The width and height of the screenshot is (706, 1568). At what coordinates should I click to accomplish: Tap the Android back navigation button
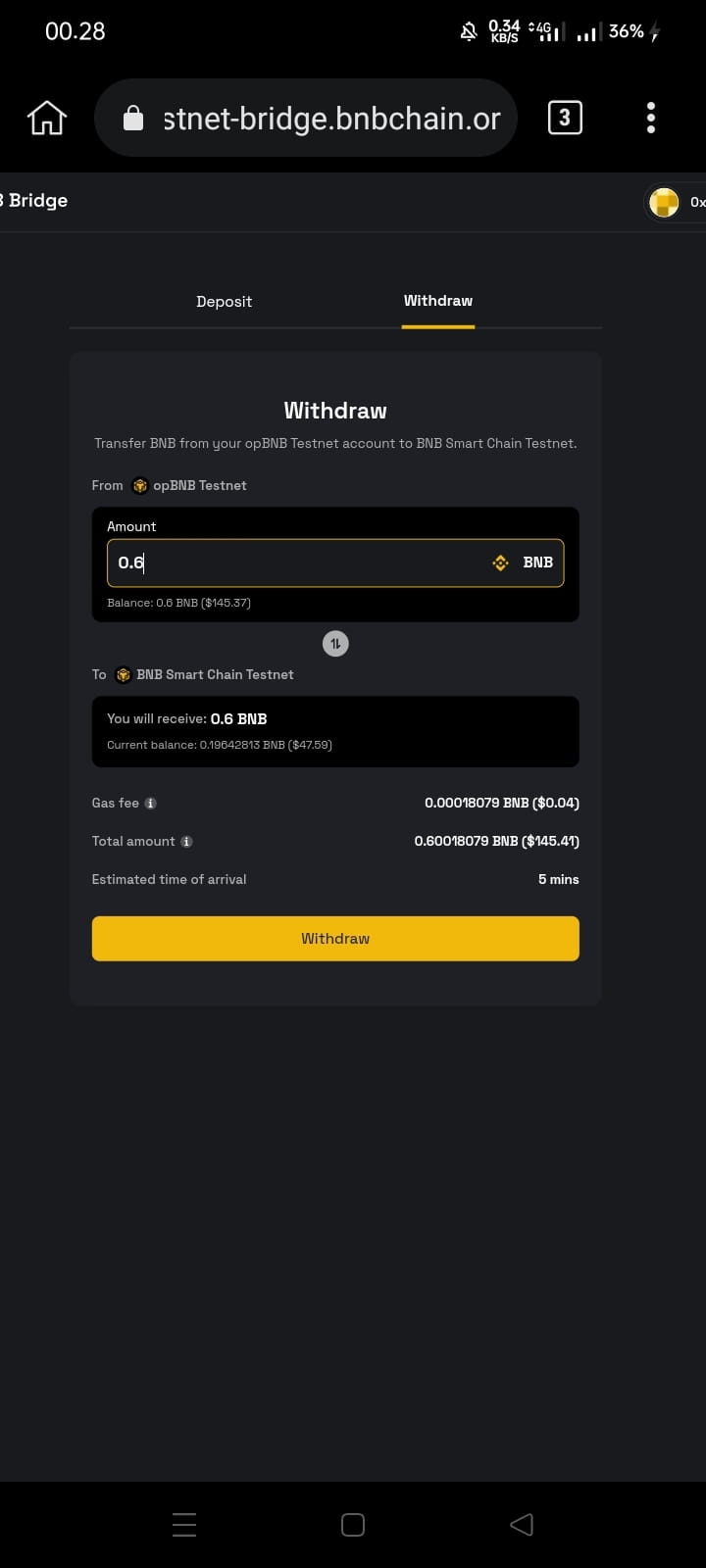coord(522,1524)
